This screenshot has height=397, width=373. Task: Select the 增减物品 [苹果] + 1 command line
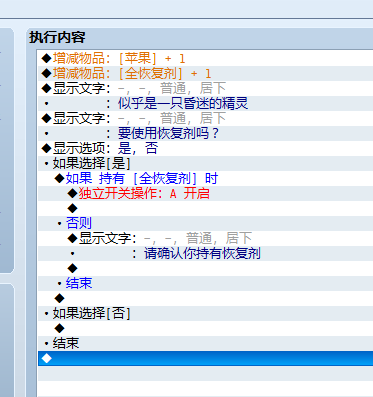coord(205,58)
